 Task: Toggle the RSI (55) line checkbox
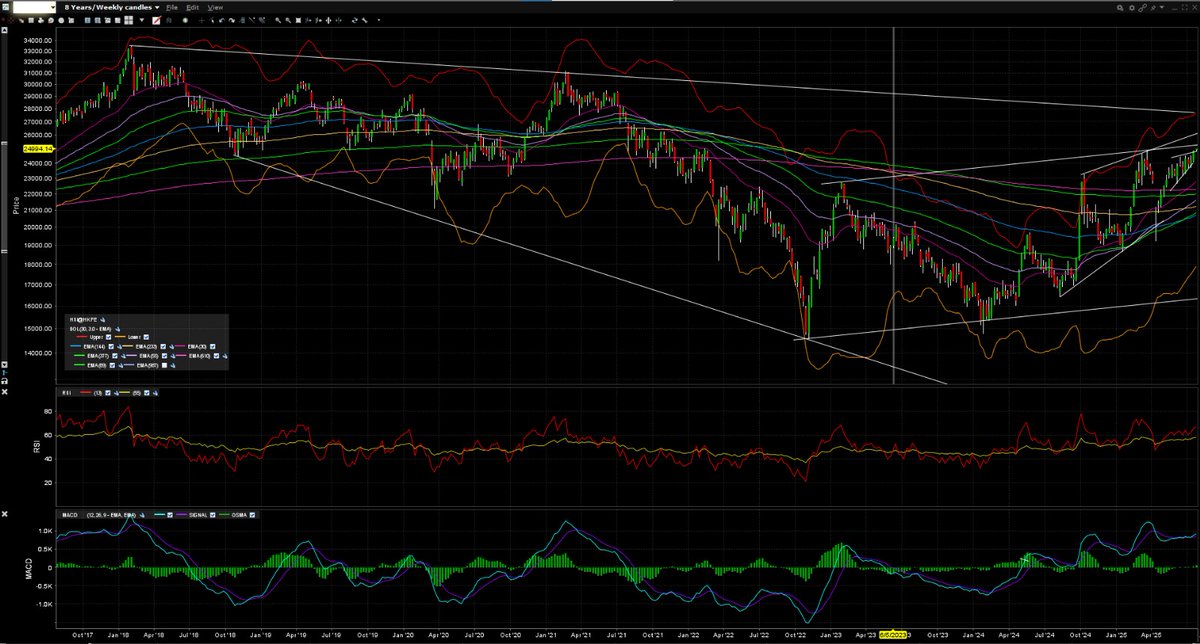pos(147,393)
